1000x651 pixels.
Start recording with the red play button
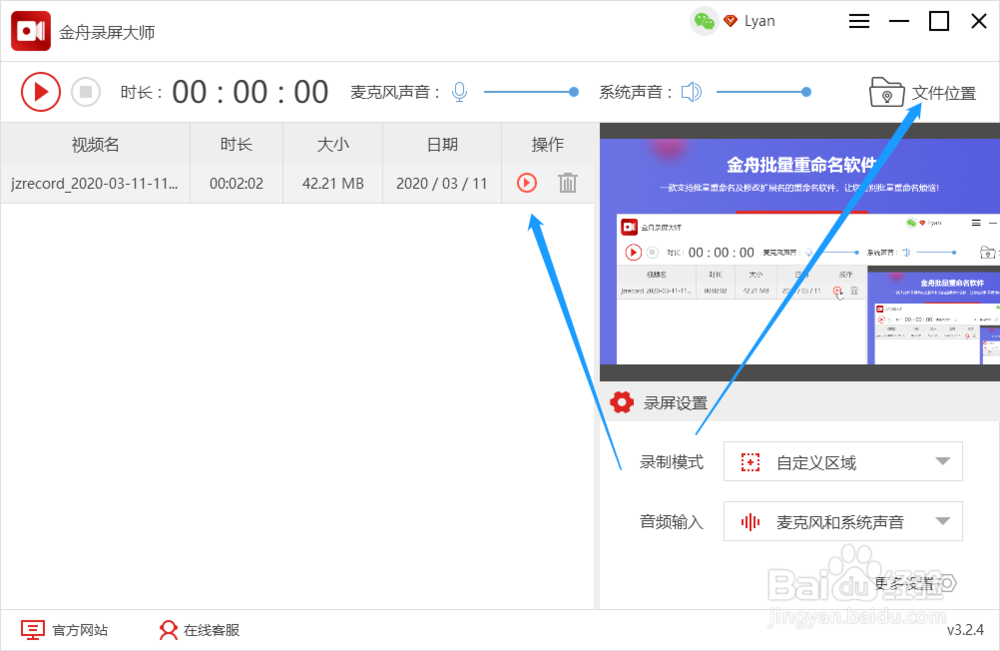point(41,92)
